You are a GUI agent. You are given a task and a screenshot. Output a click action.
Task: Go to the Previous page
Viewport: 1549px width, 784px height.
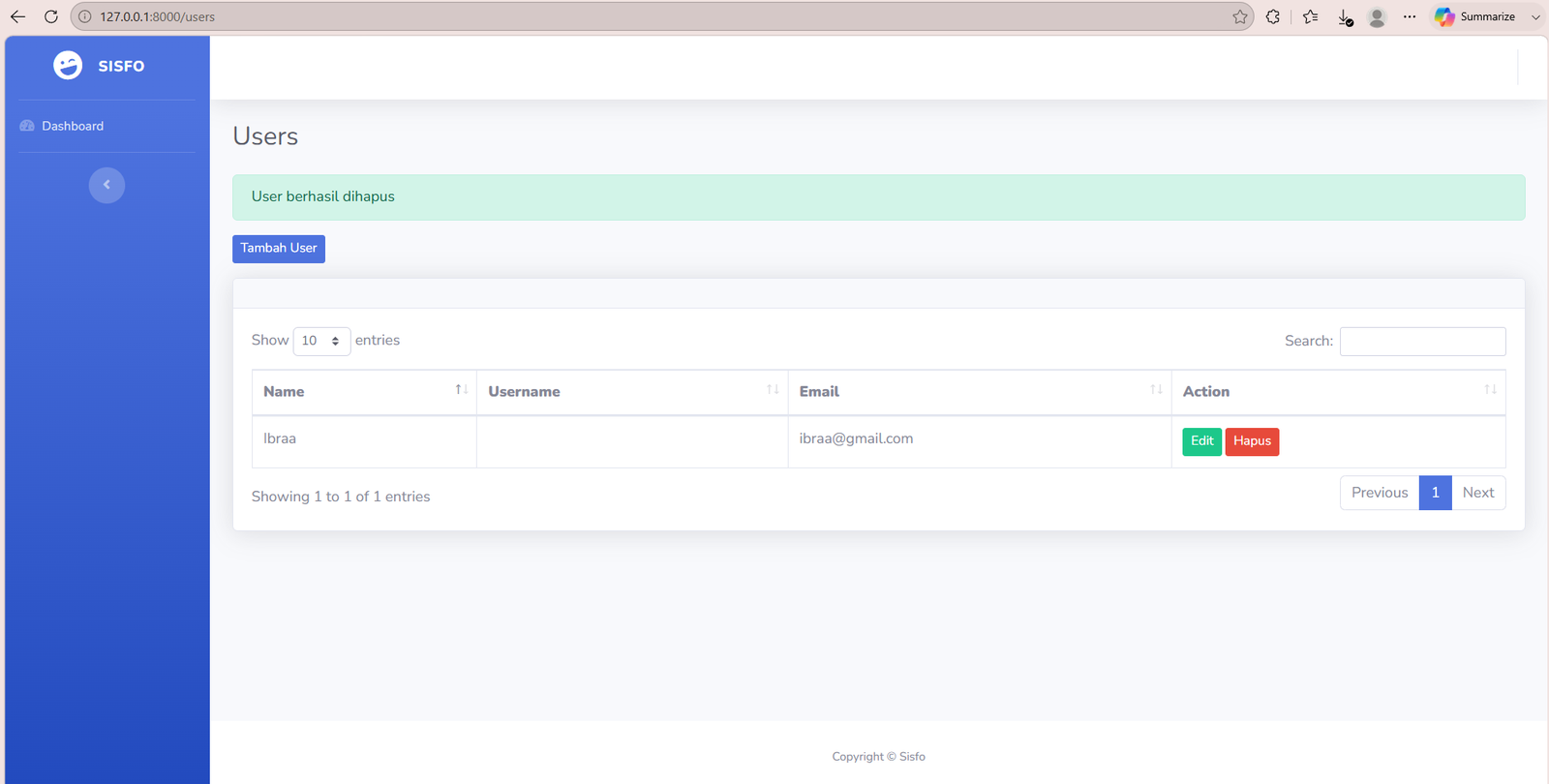[x=1380, y=493]
